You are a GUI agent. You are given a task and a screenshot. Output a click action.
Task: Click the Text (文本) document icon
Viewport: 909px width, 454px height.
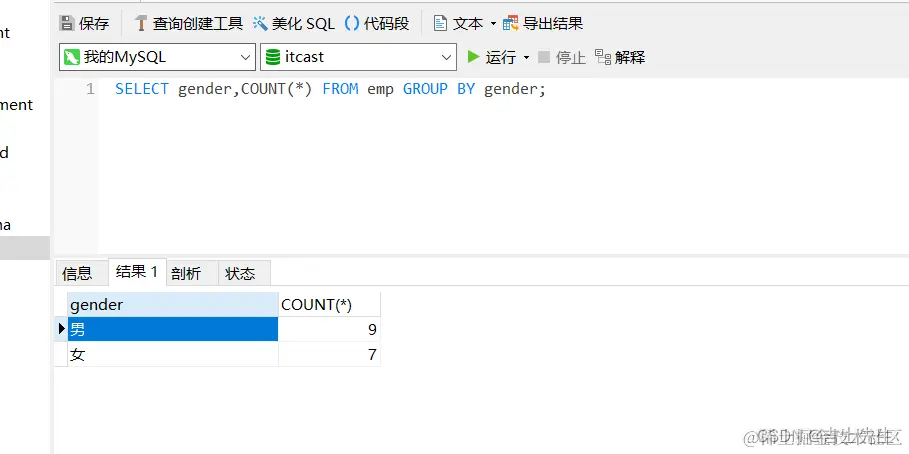click(441, 23)
